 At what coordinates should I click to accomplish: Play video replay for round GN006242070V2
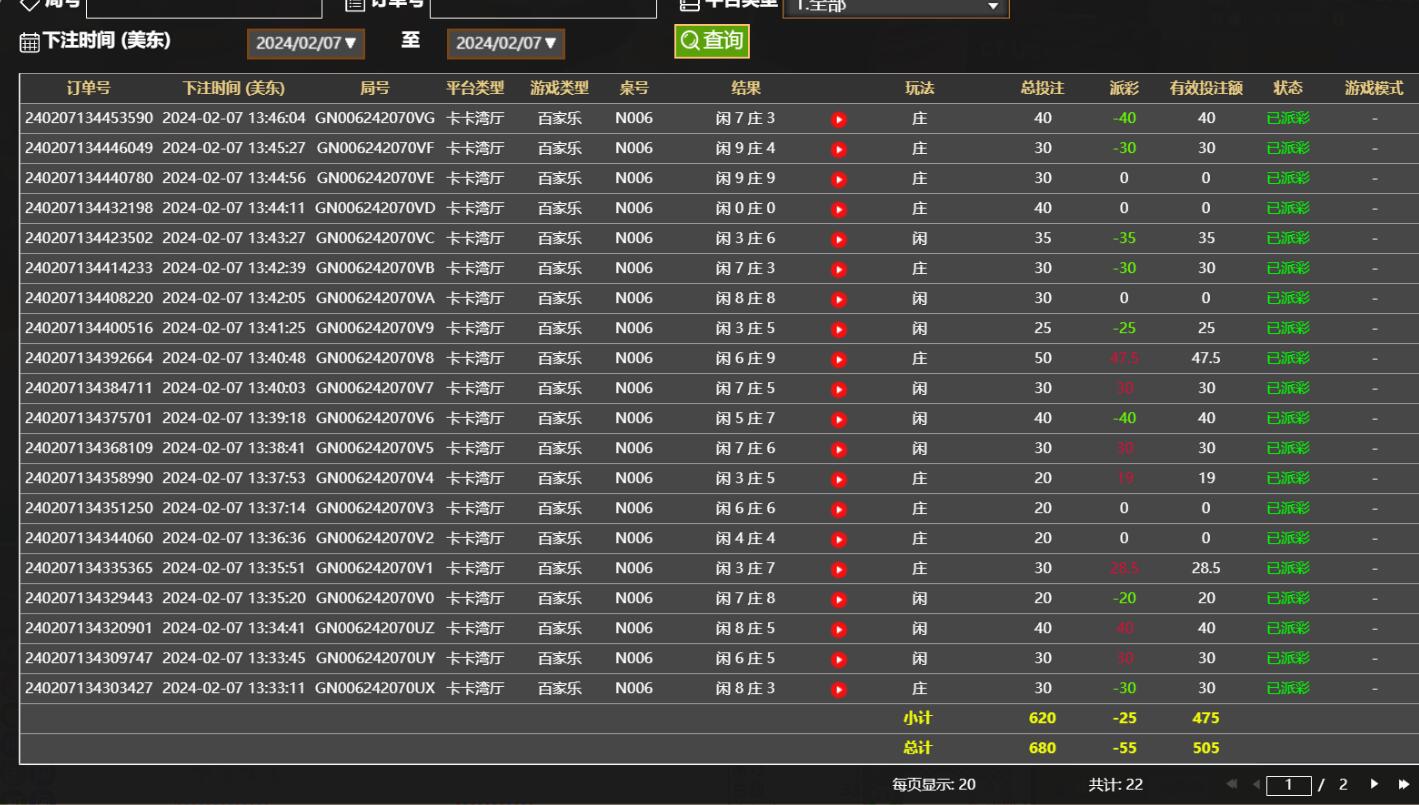point(839,539)
